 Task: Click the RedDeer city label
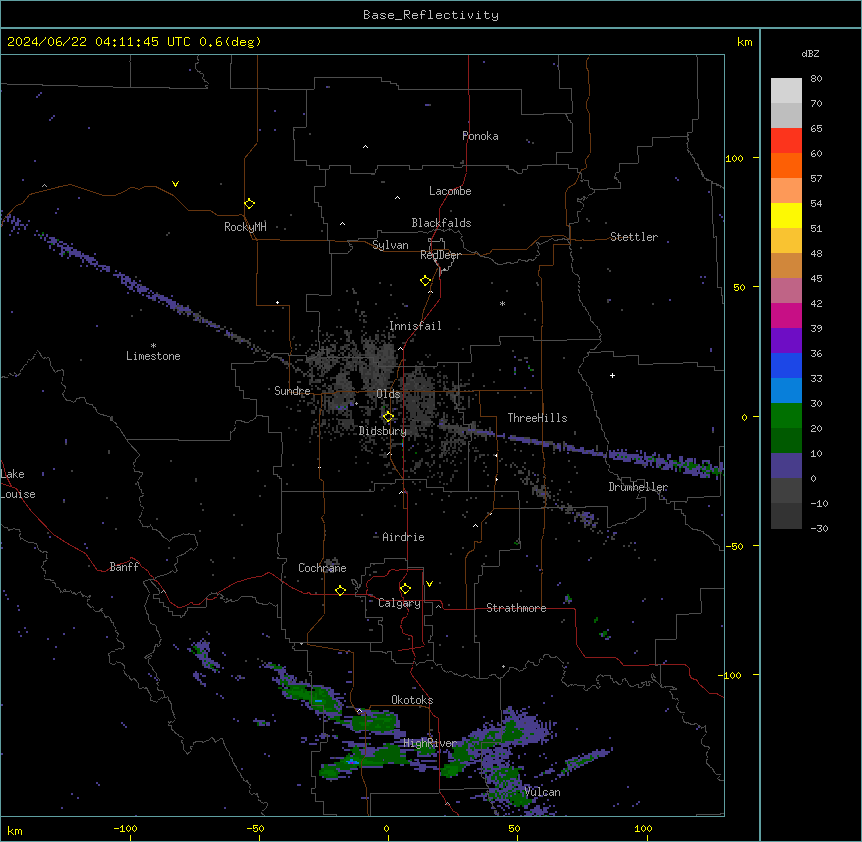(440, 255)
